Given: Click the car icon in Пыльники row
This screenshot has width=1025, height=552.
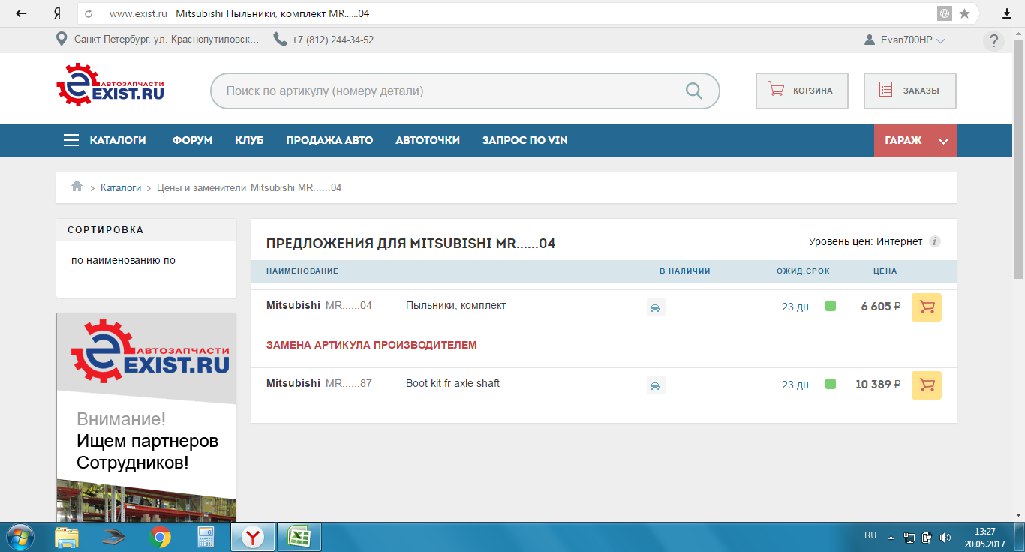Looking at the screenshot, I should coord(655,307).
